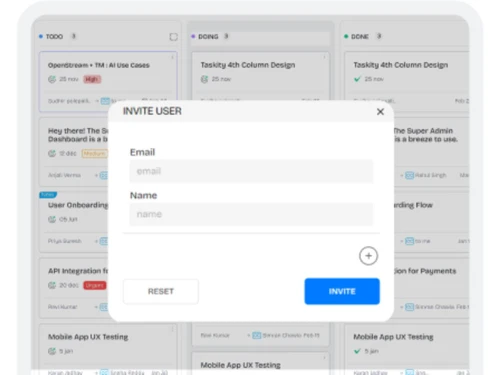The width and height of the screenshot is (500, 375).
Task: Click the INVITE USER dialog title
Action: point(152,111)
